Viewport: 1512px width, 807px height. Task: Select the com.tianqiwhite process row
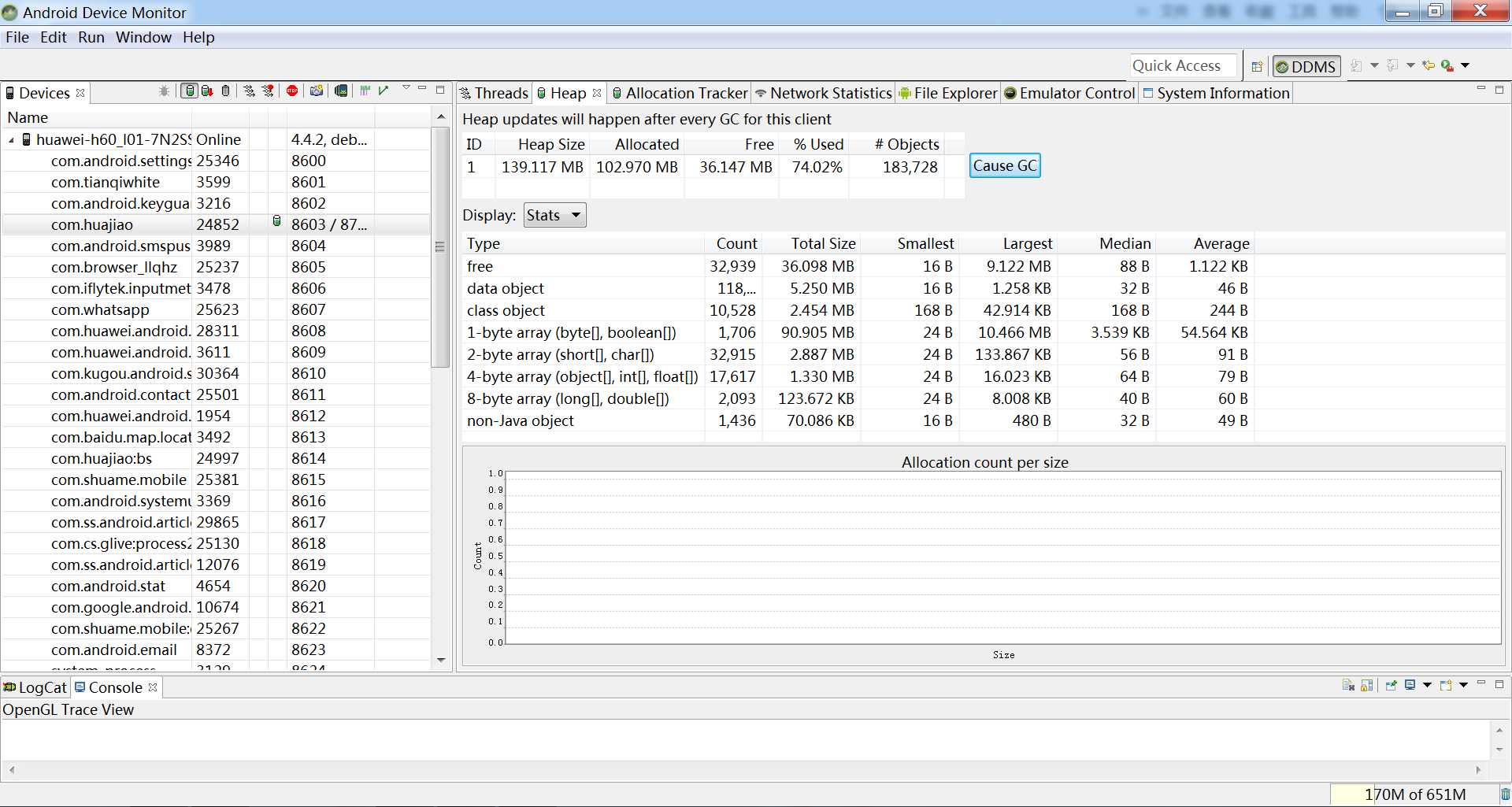click(x=217, y=182)
